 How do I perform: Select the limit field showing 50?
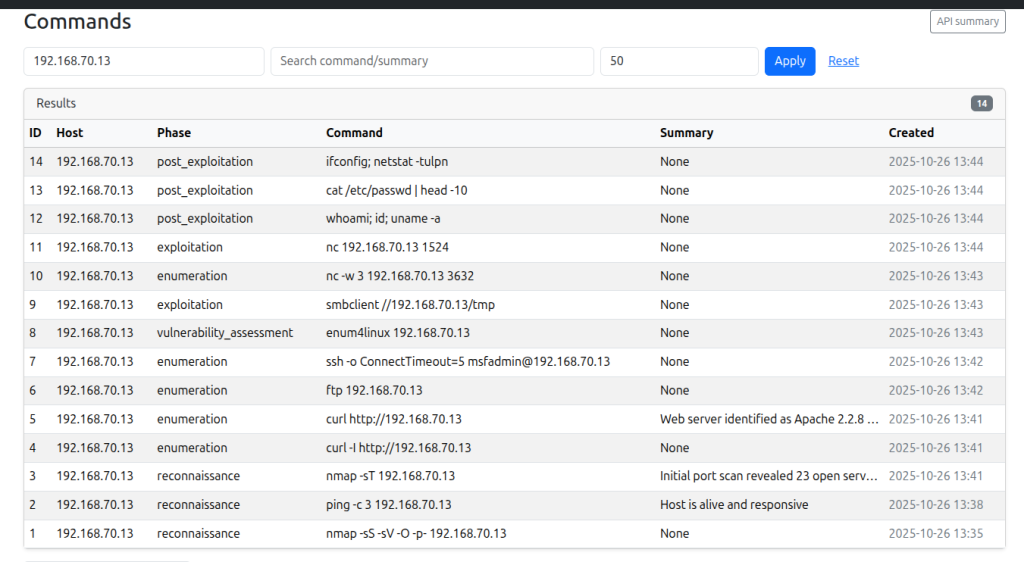pos(678,61)
